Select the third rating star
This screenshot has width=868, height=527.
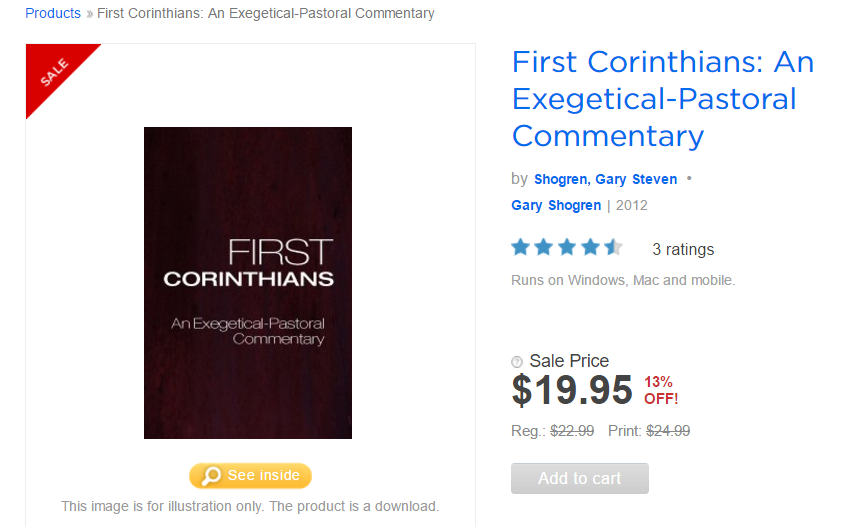pyautogui.click(x=567, y=248)
